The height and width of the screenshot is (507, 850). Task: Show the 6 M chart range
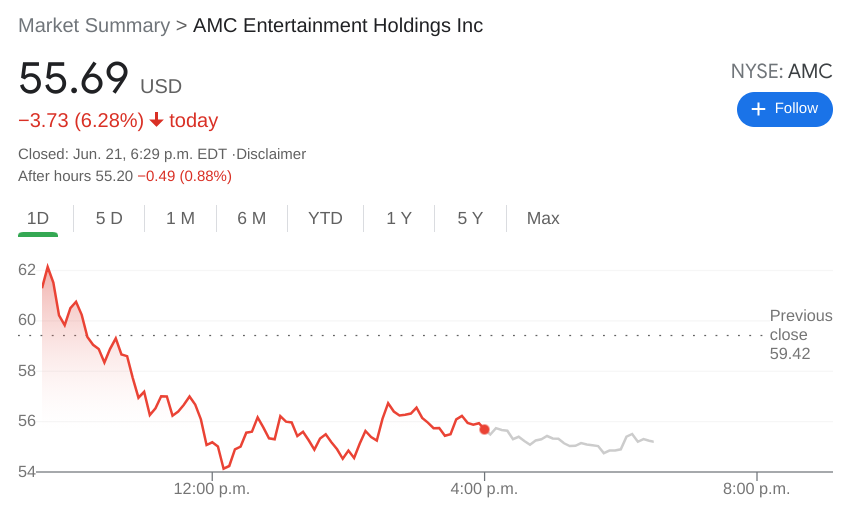pyautogui.click(x=251, y=218)
